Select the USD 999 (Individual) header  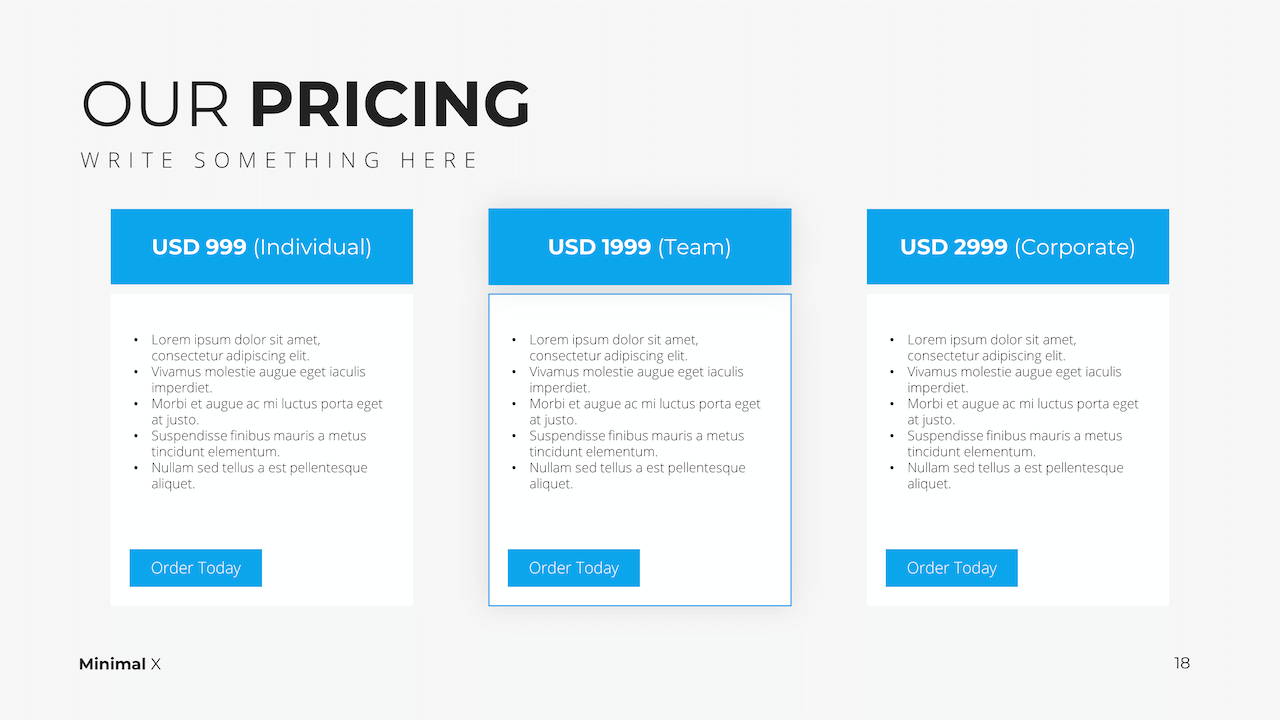click(262, 247)
